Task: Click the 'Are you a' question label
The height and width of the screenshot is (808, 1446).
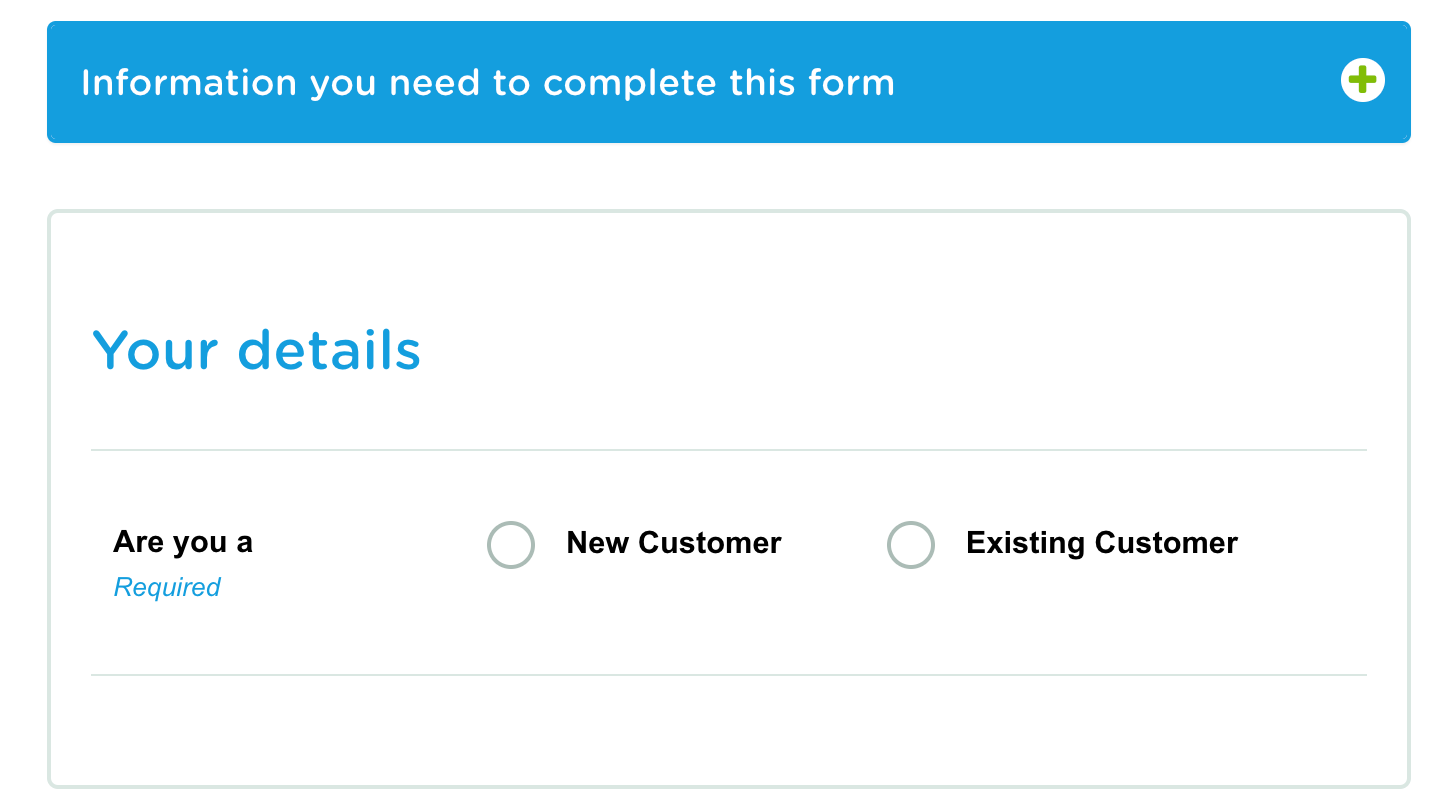Action: click(183, 542)
